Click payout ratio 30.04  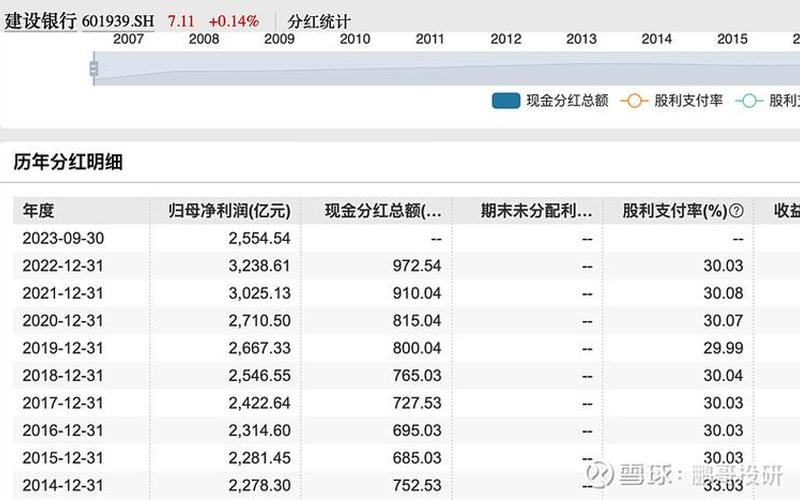point(723,376)
